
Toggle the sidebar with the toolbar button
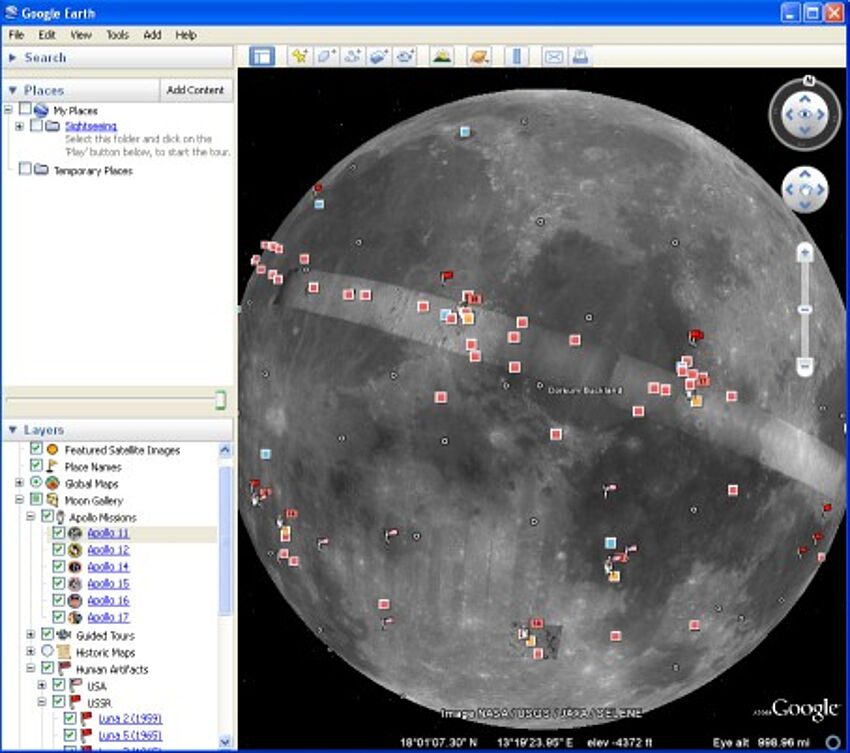(x=262, y=56)
